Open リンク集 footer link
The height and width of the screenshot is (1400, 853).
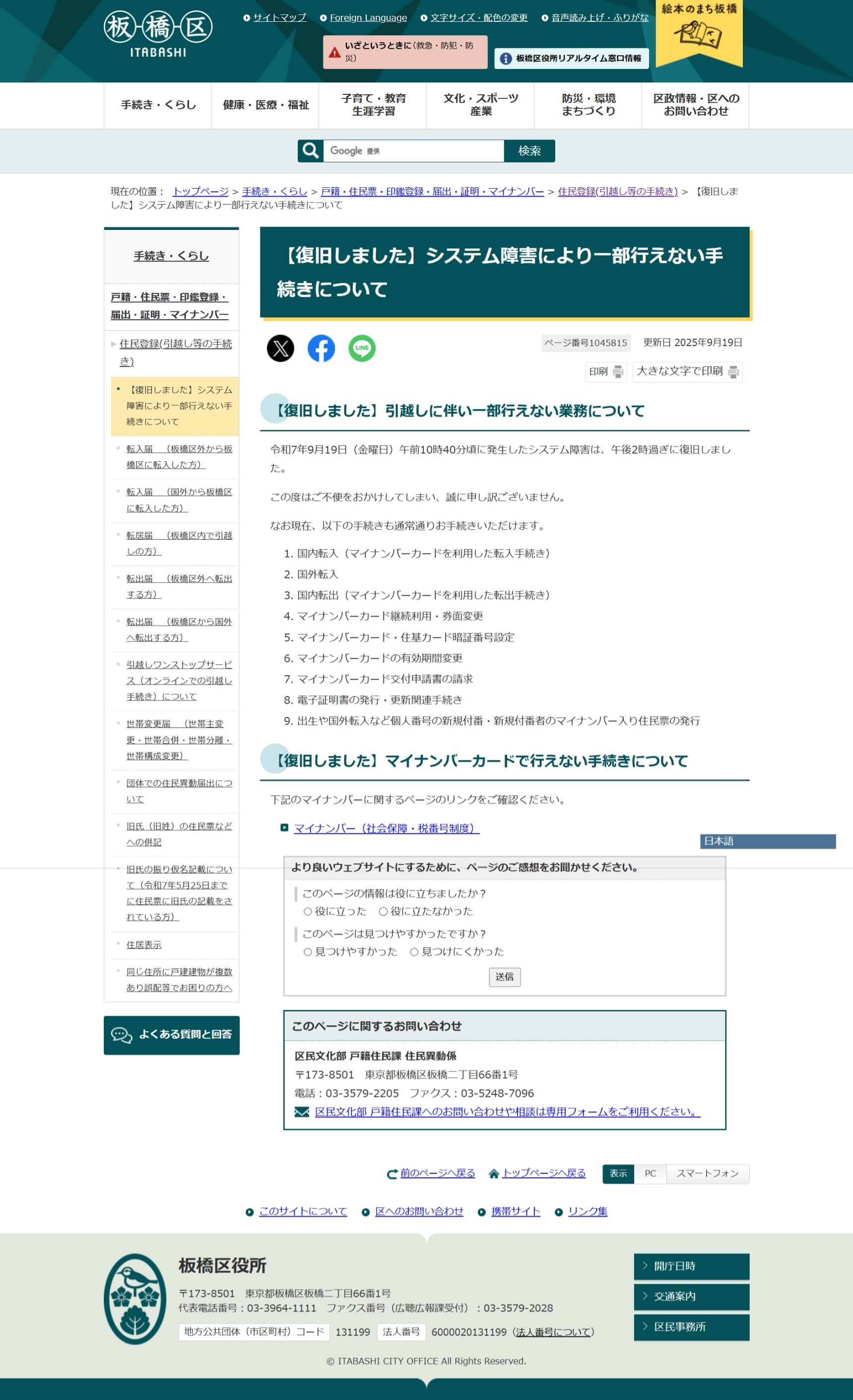click(x=588, y=1211)
